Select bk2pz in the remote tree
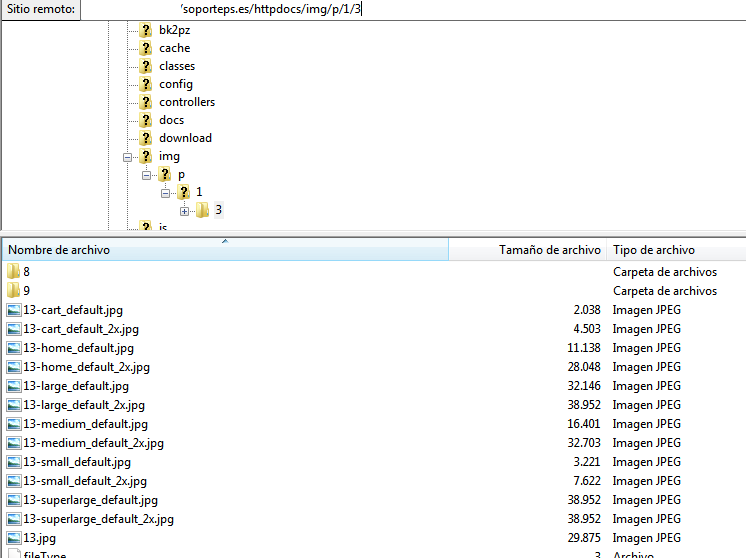746x558 pixels. (x=175, y=30)
